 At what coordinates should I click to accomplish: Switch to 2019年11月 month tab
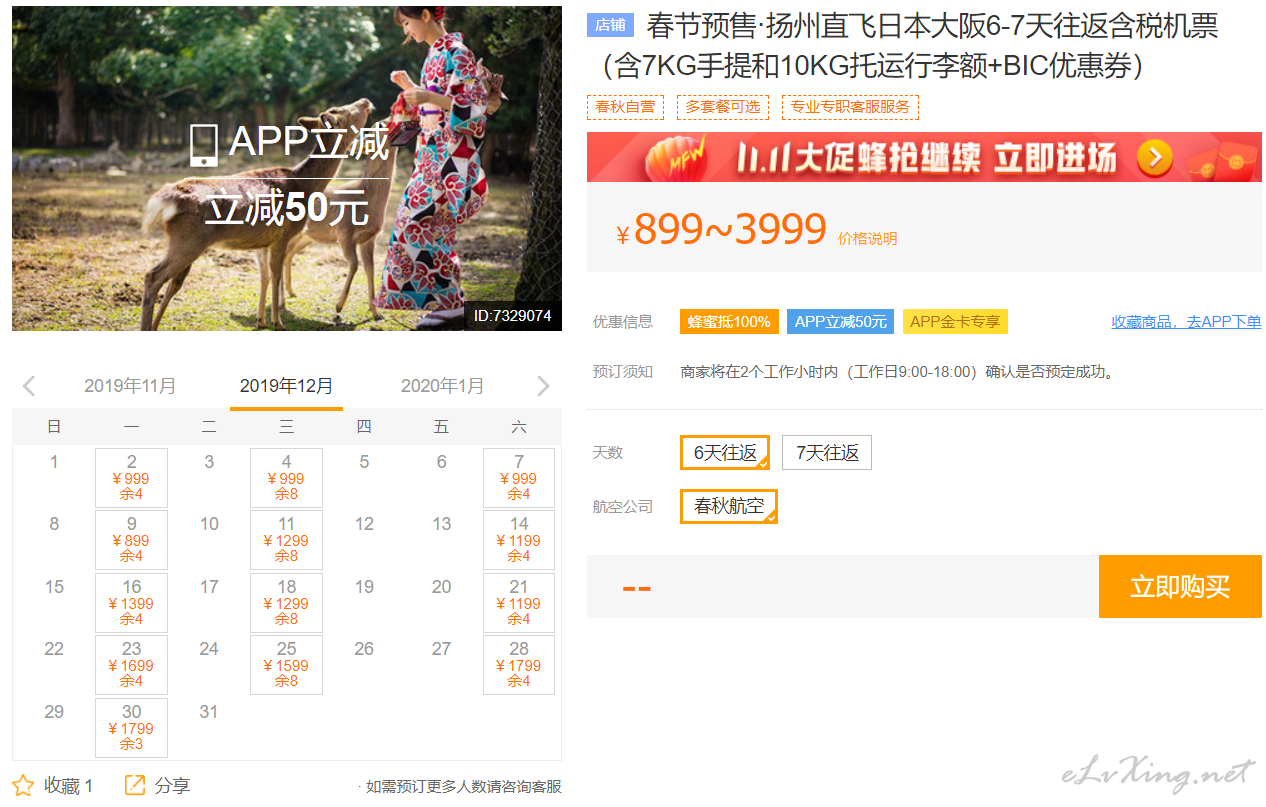click(130, 386)
